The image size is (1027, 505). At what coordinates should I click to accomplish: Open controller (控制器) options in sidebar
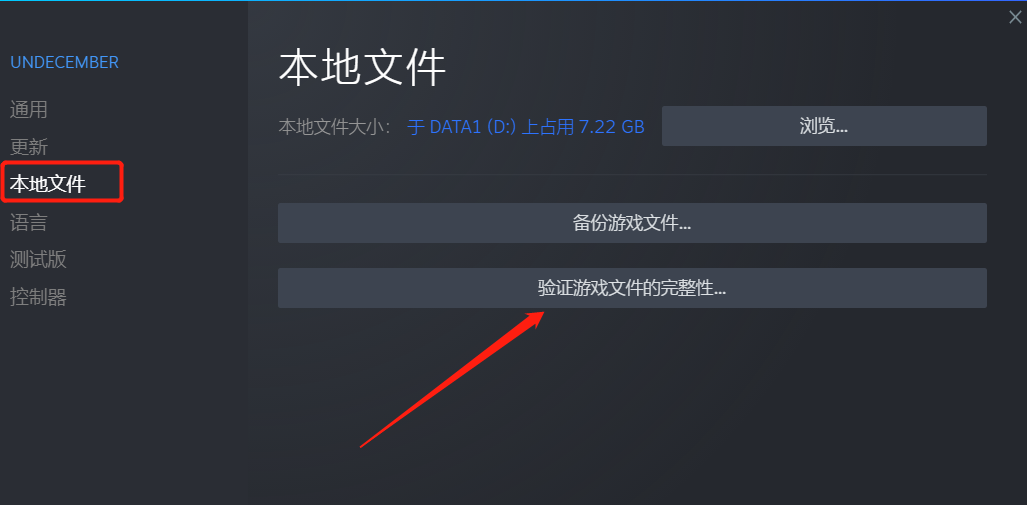tap(38, 297)
